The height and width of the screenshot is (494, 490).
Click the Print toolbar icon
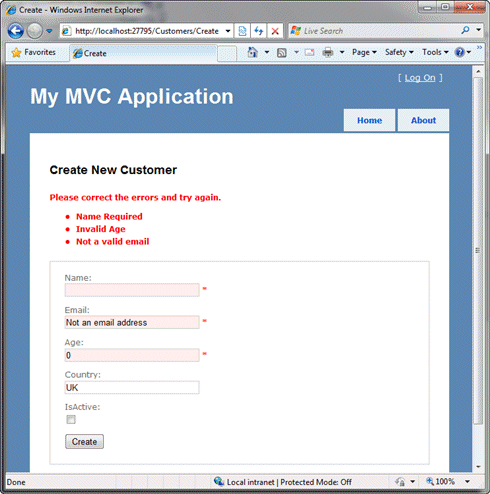[x=328, y=52]
